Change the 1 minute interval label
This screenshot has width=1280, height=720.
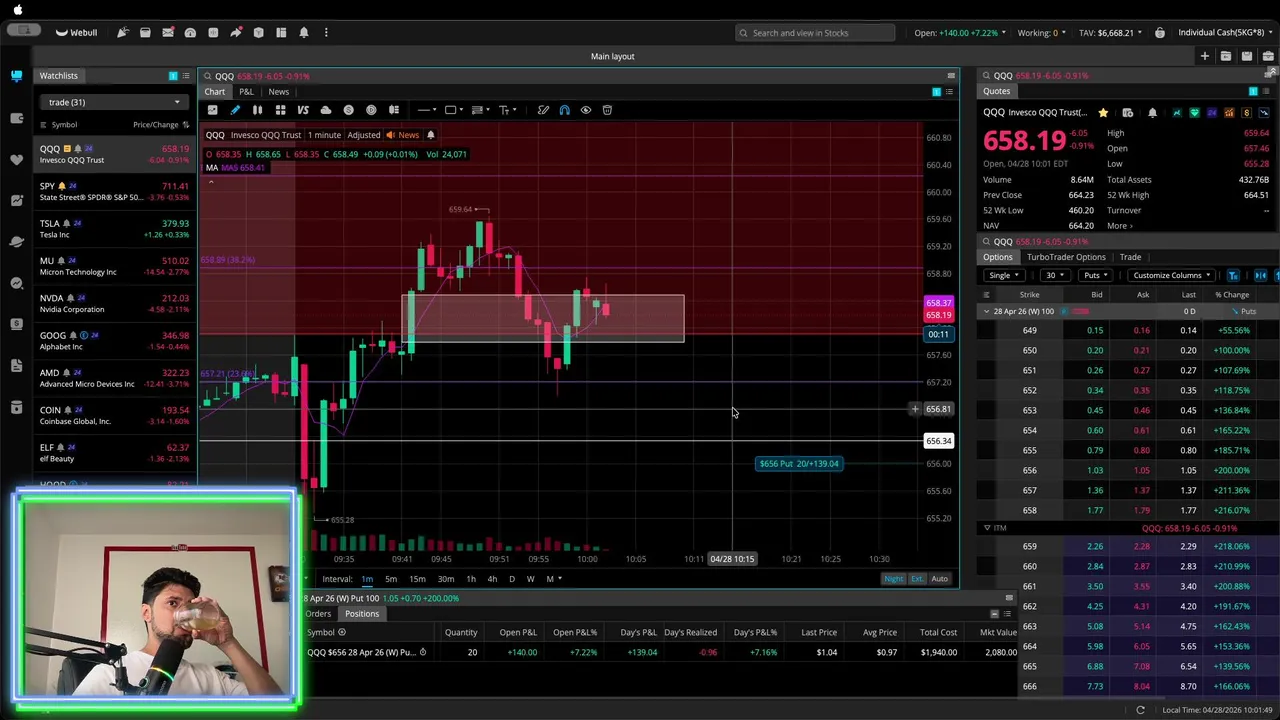[324, 135]
